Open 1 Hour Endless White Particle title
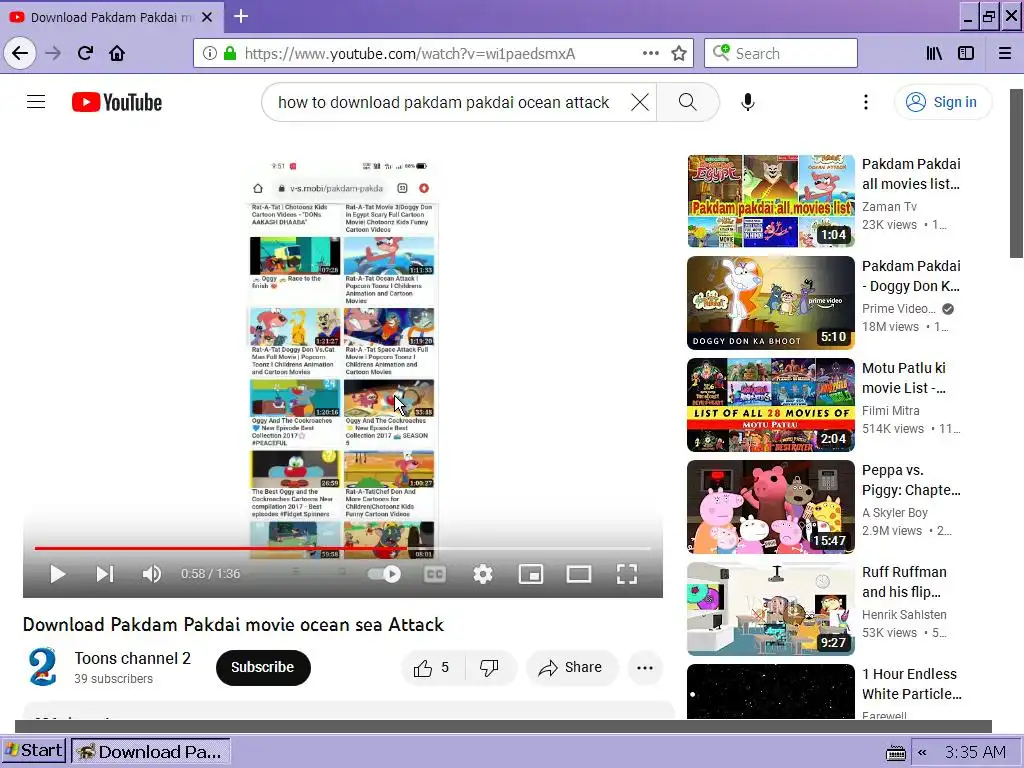 [912, 684]
